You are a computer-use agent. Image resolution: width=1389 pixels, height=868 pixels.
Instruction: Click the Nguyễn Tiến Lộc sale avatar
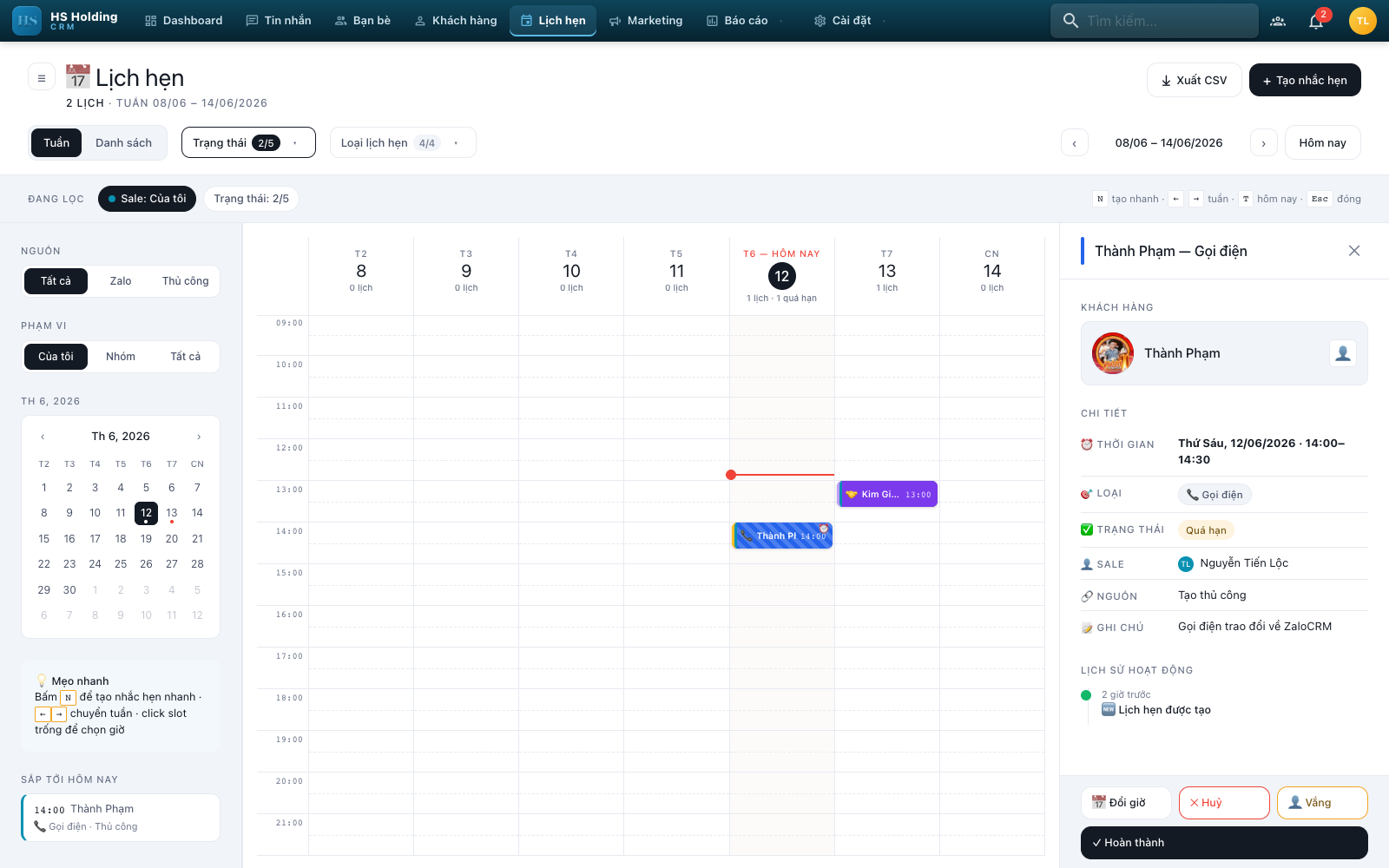pos(1186,564)
